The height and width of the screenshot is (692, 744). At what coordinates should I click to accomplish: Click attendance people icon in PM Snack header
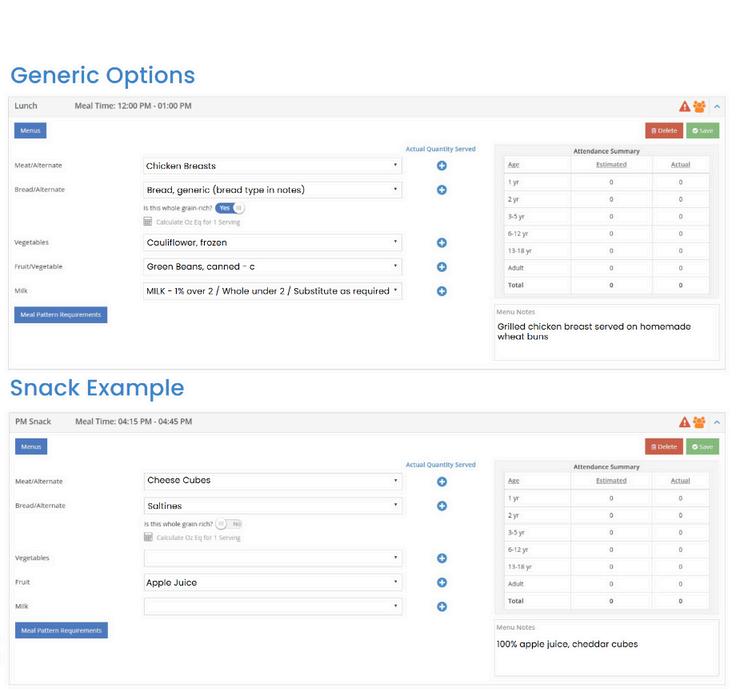click(699, 422)
